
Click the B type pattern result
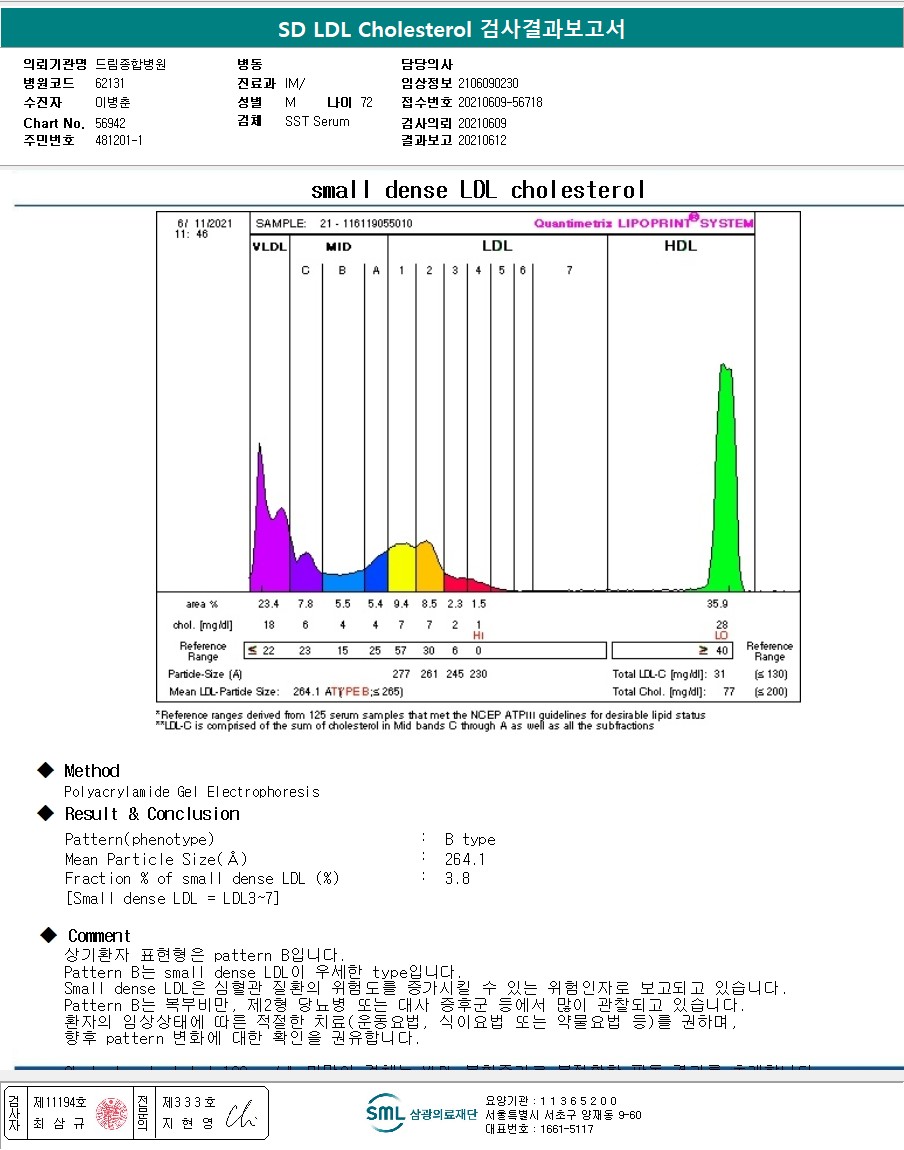[x=470, y=839]
